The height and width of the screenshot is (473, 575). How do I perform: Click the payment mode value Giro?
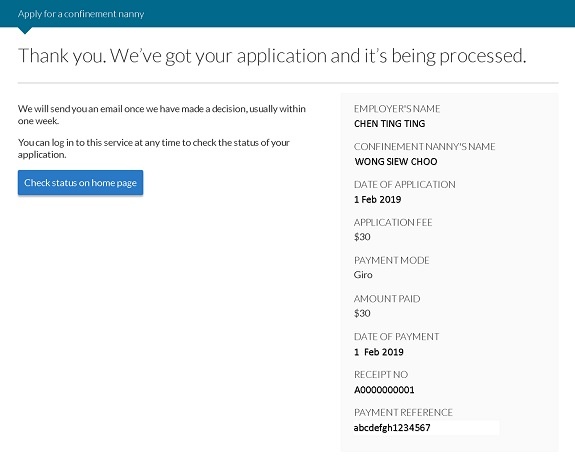(363, 275)
